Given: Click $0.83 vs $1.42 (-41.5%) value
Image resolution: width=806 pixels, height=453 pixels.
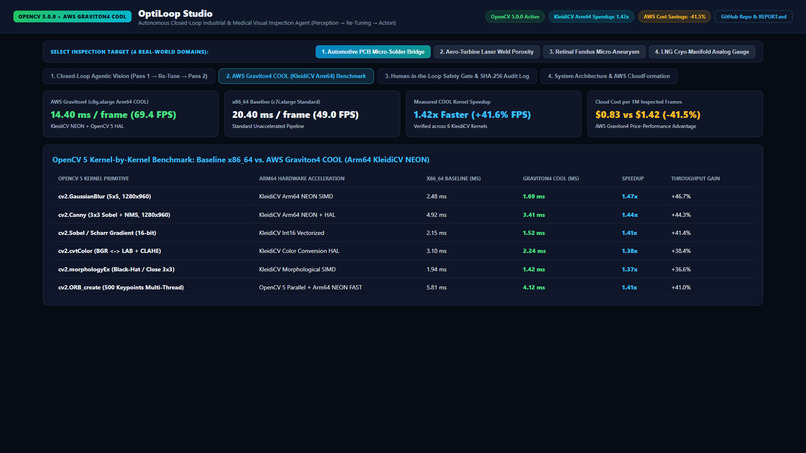Looking at the screenshot, I should click(x=648, y=115).
